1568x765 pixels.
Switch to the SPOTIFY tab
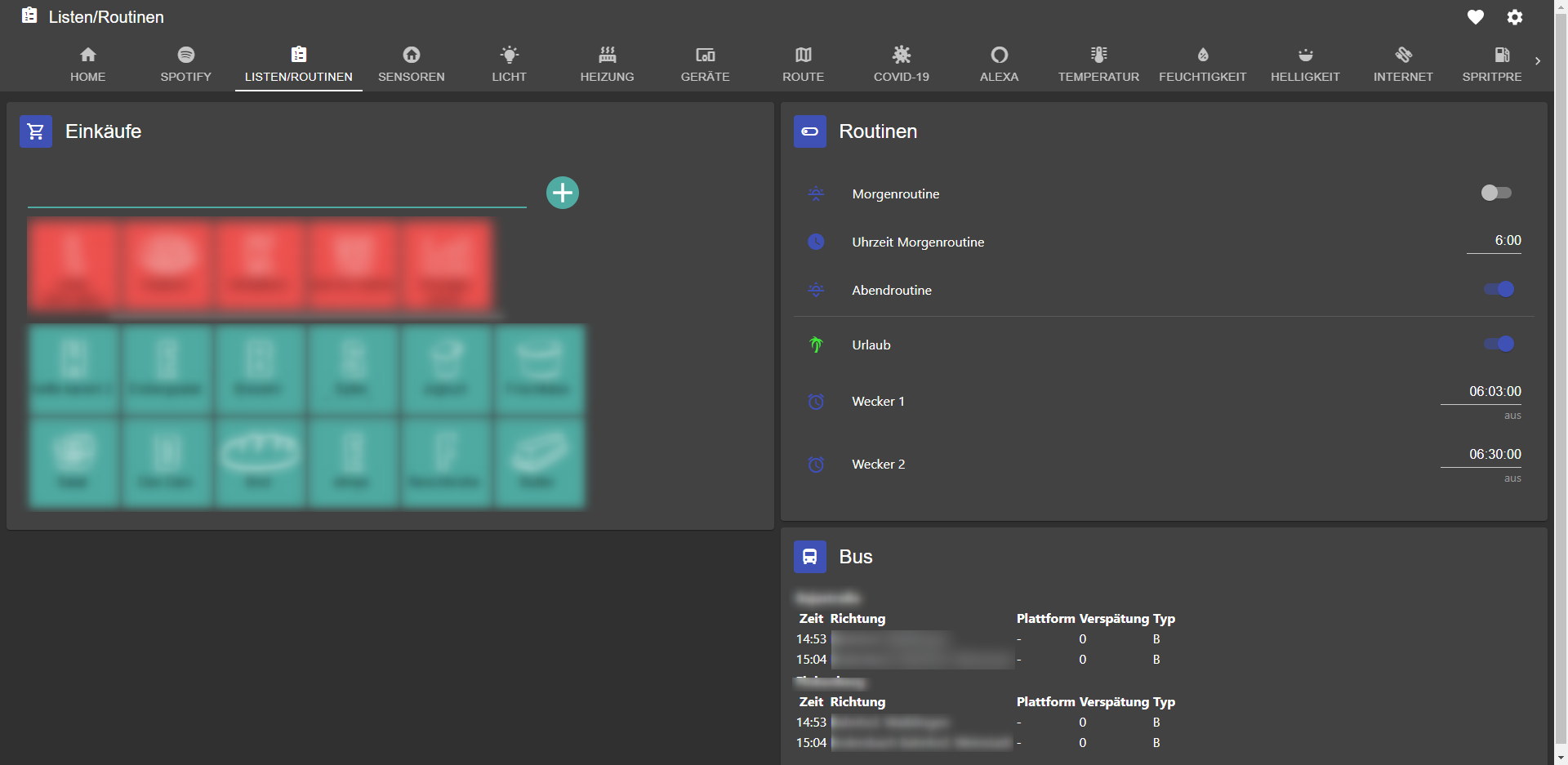[x=185, y=64]
